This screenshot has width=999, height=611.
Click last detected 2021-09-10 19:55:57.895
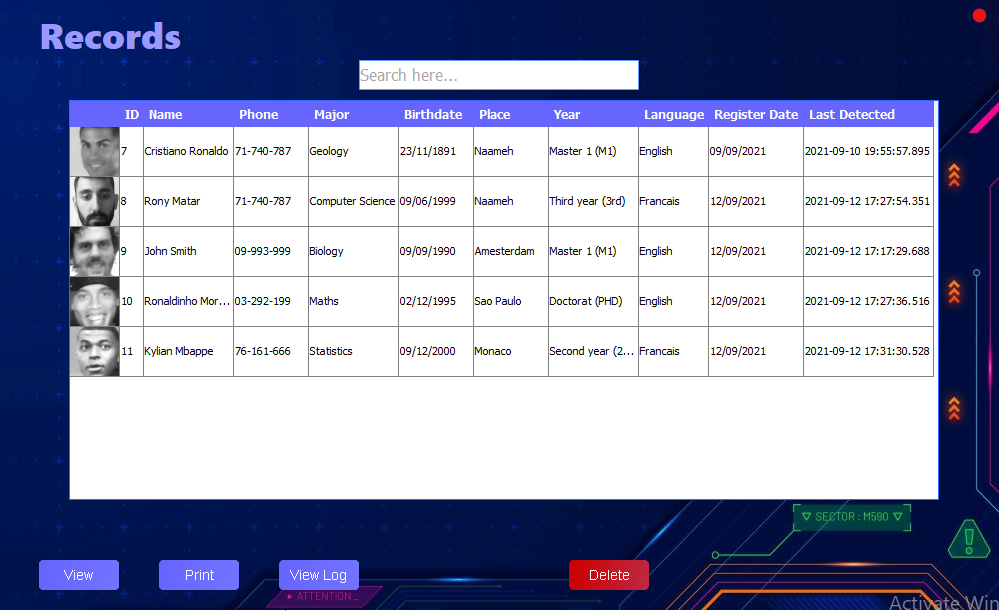click(868, 152)
